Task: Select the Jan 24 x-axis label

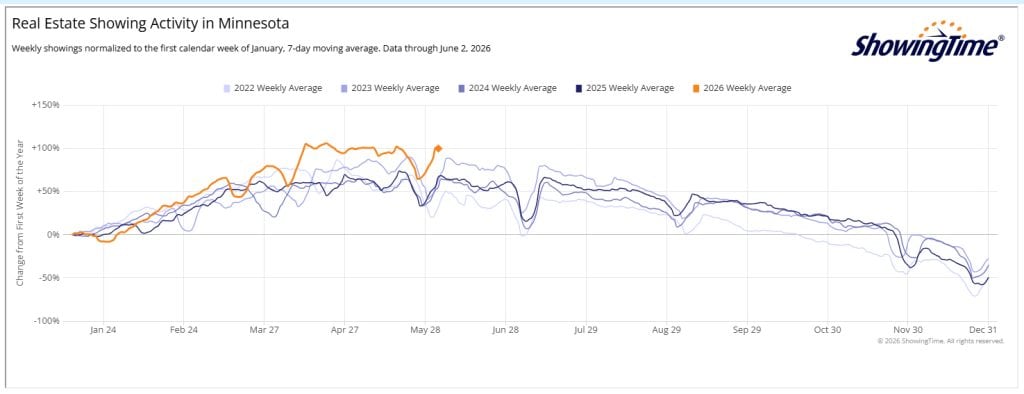Action: [x=103, y=330]
